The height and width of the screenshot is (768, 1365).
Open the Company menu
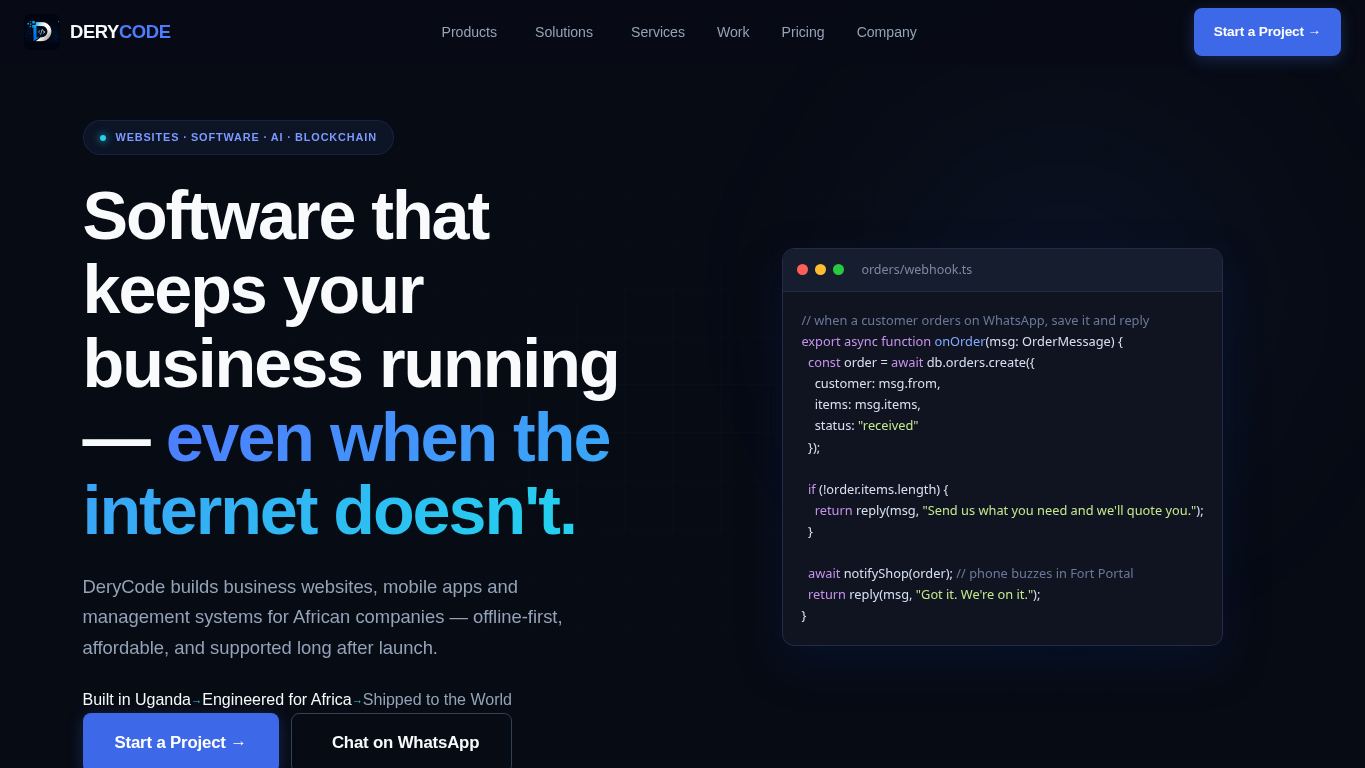(x=887, y=32)
